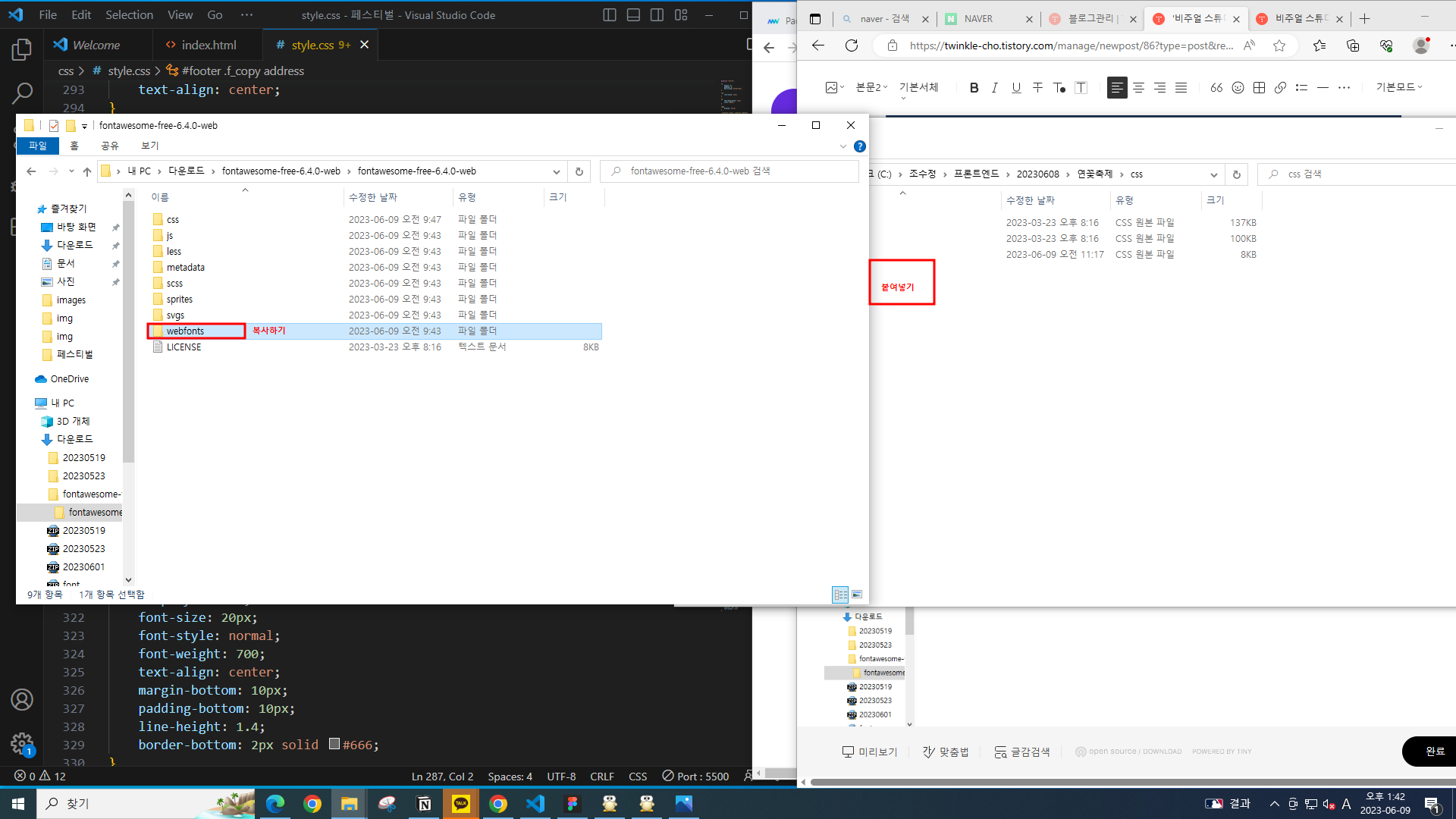Open the 보기 tab in File Explorer
The width and height of the screenshot is (1456, 819).
click(149, 146)
